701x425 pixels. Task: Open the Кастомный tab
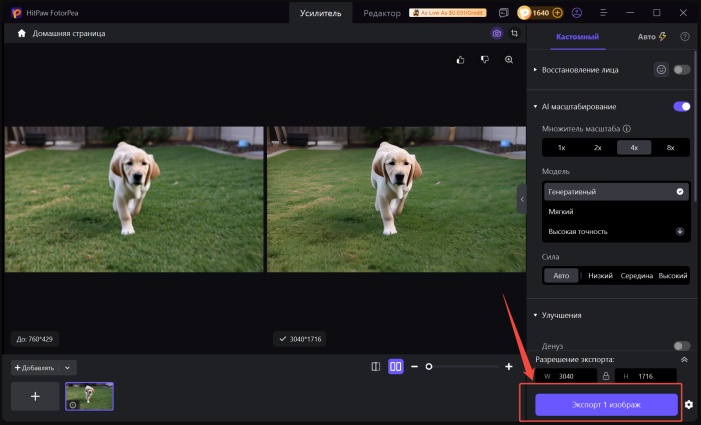pos(577,37)
